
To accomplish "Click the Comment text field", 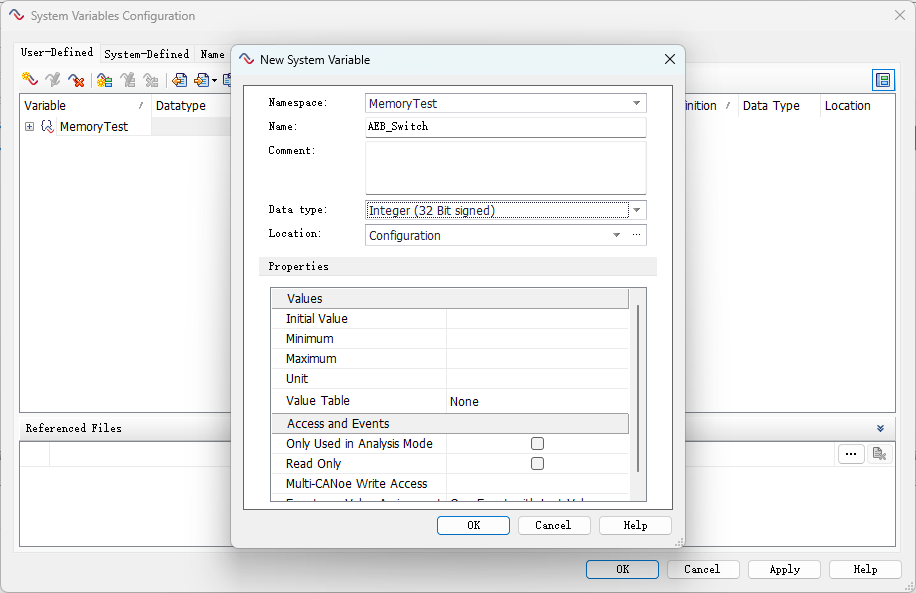I will tap(505, 167).
